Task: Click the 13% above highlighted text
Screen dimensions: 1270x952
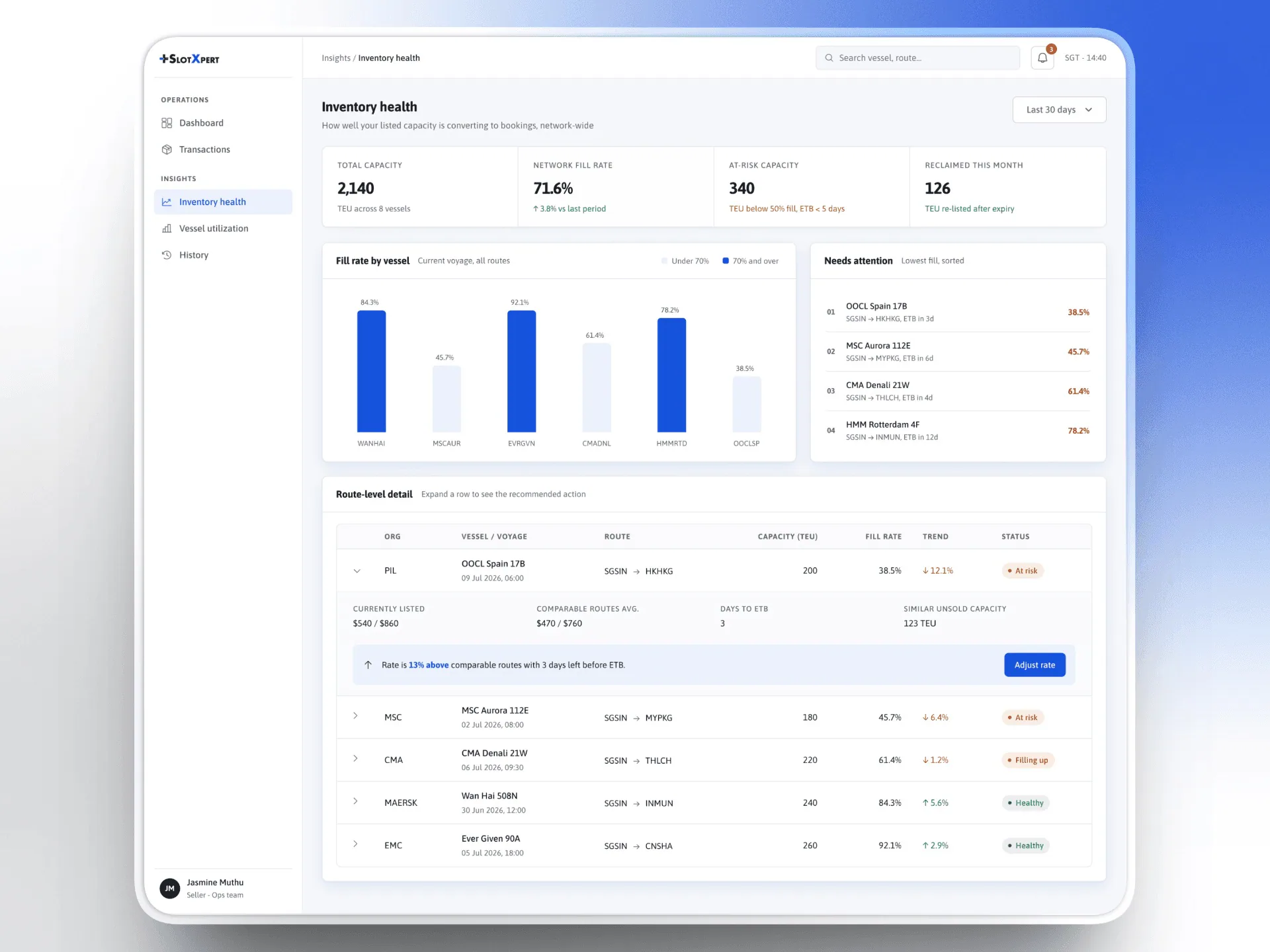Action: click(x=429, y=665)
